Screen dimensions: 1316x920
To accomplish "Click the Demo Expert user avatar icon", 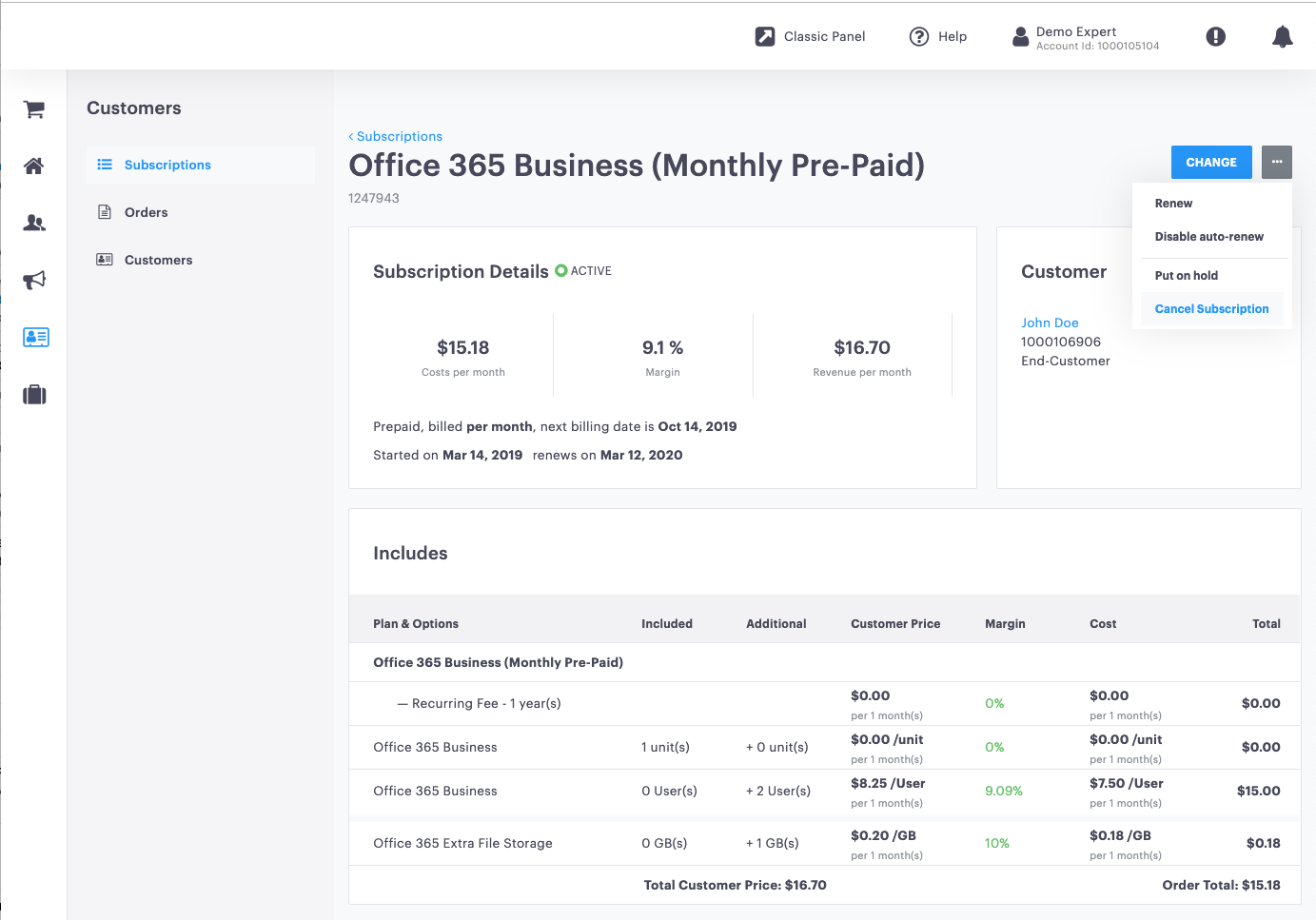I will click(x=1020, y=36).
